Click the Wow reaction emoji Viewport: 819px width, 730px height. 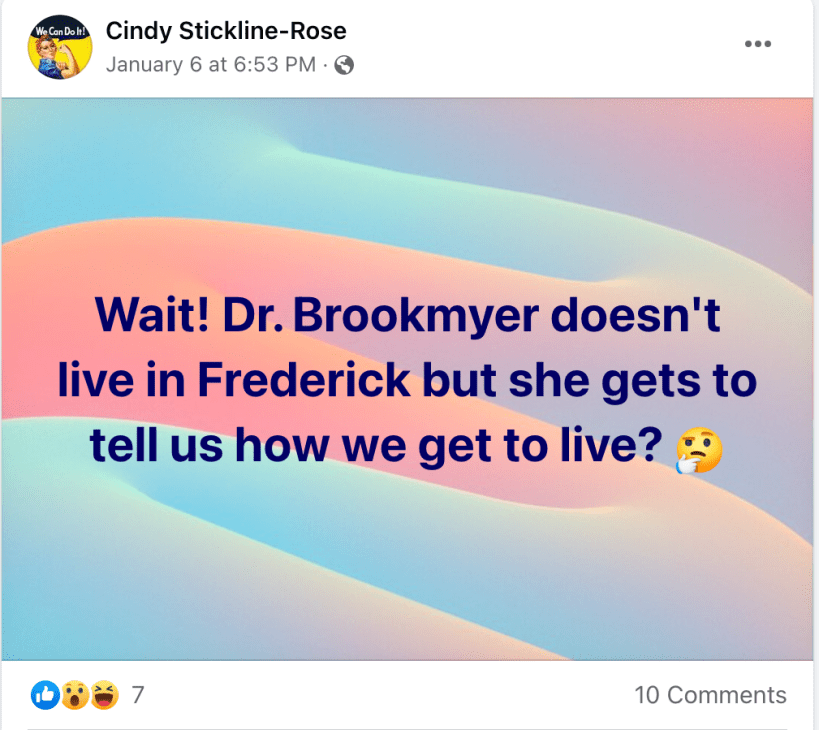[75, 694]
